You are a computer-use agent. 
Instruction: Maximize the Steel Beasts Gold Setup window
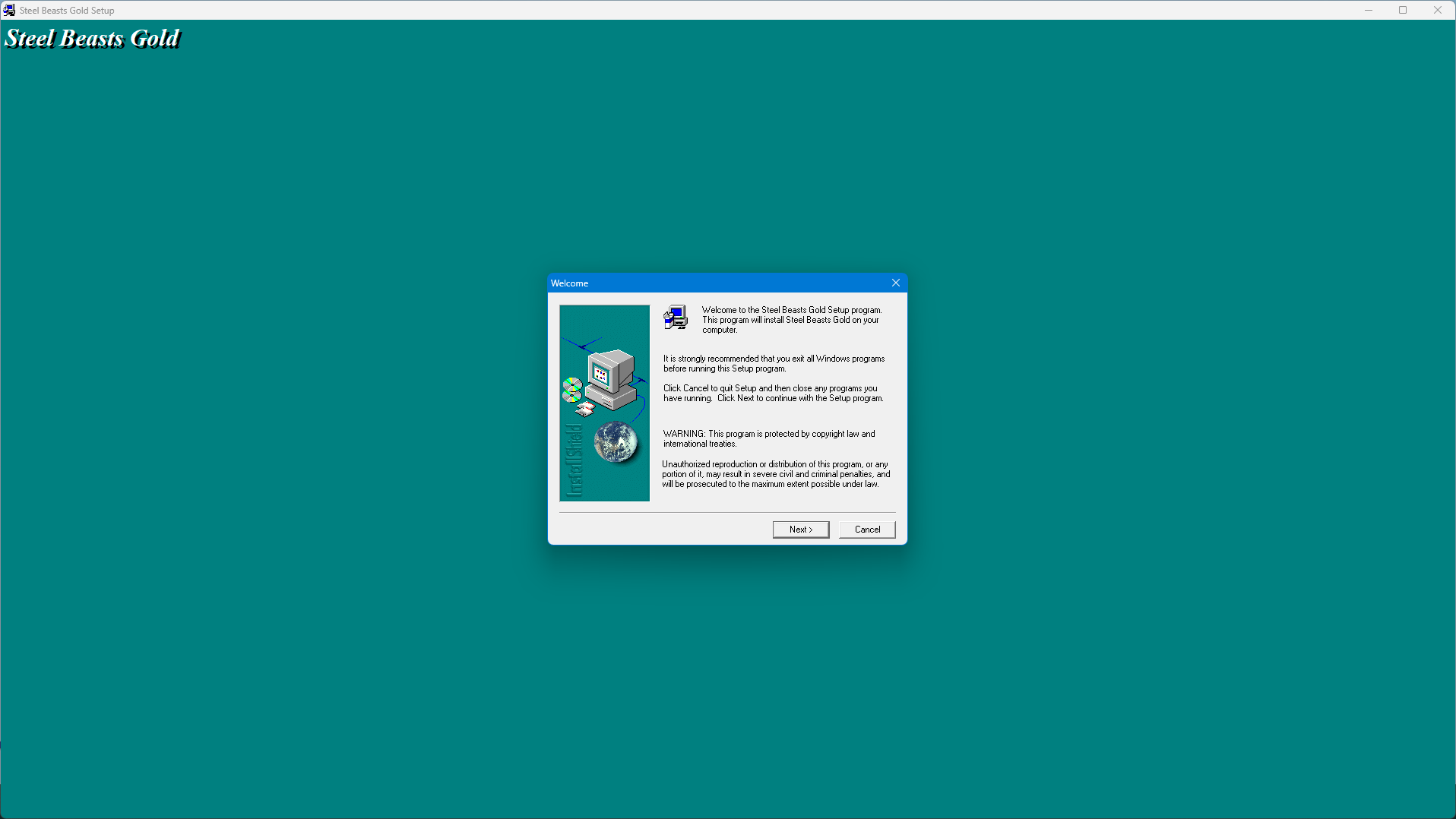[1403, 10]
